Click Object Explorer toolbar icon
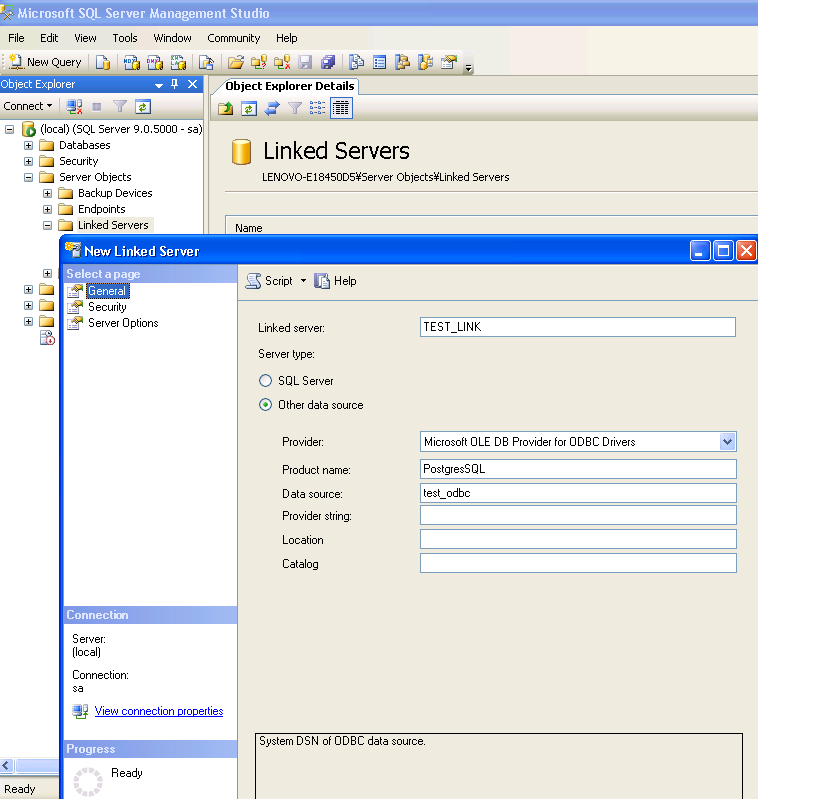The width and height of the screenshot is (819, 799). (403, 63)
